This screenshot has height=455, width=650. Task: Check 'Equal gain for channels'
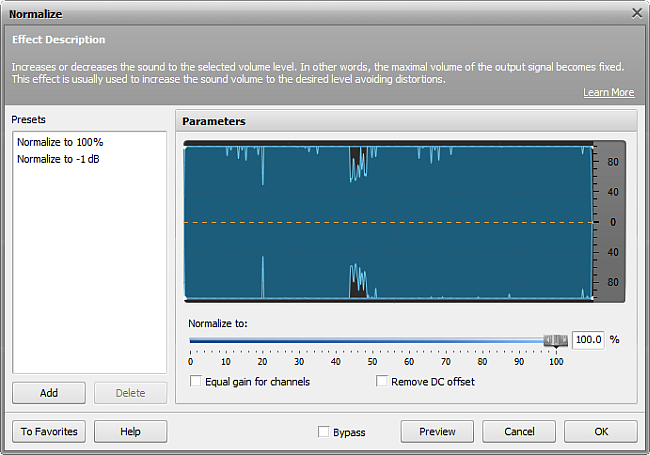click(x=195, y=381)
